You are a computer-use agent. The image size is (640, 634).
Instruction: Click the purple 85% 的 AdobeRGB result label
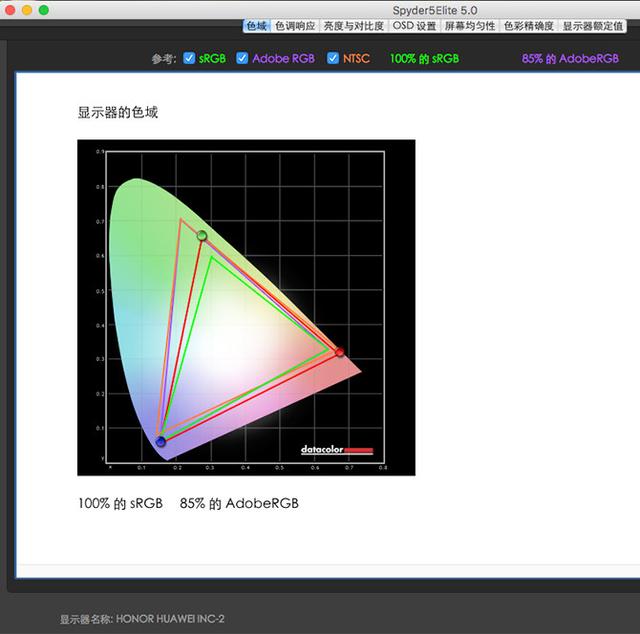570,59
